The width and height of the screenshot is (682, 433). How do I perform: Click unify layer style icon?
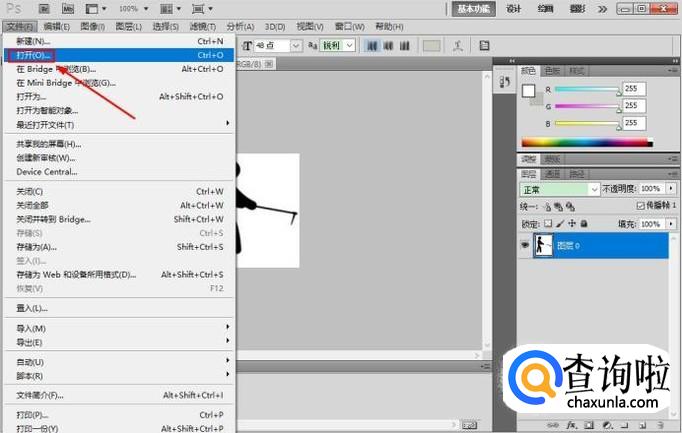pos(570,207)
